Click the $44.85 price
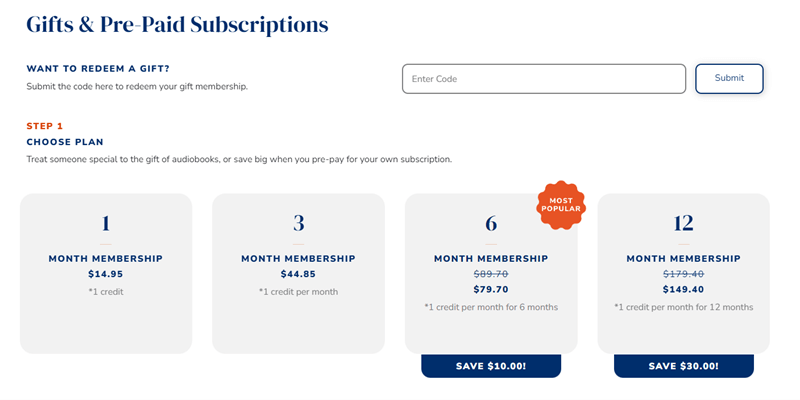This screenshot has height=400, width=800. tap(298, 274)
